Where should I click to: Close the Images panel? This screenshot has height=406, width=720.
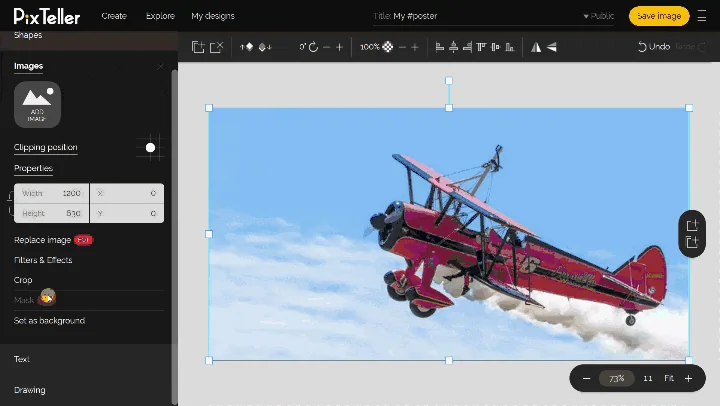tap(160, 67)
